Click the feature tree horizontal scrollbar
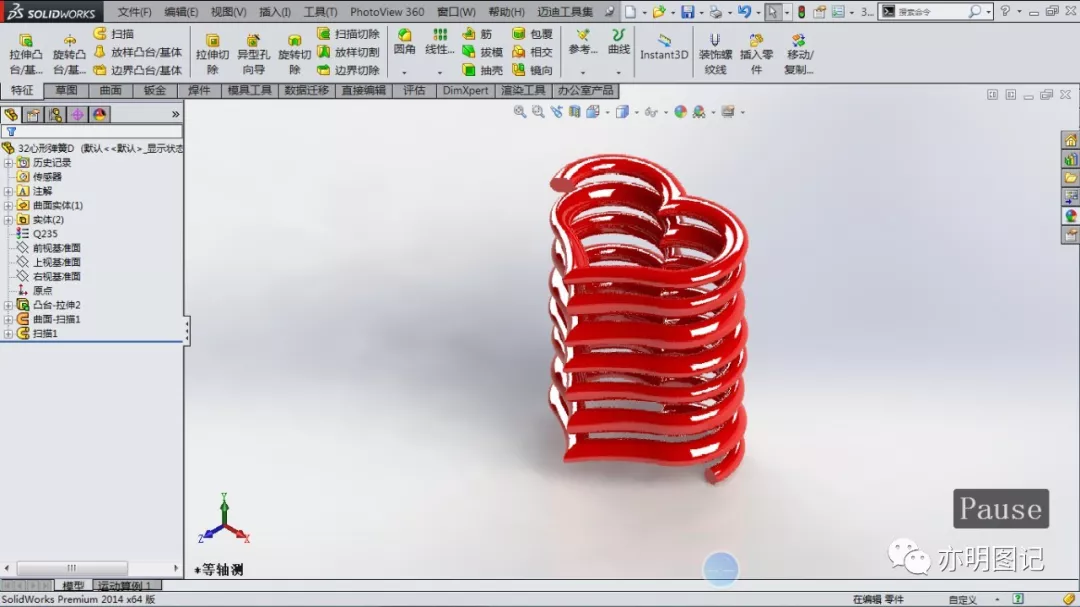 92,568
